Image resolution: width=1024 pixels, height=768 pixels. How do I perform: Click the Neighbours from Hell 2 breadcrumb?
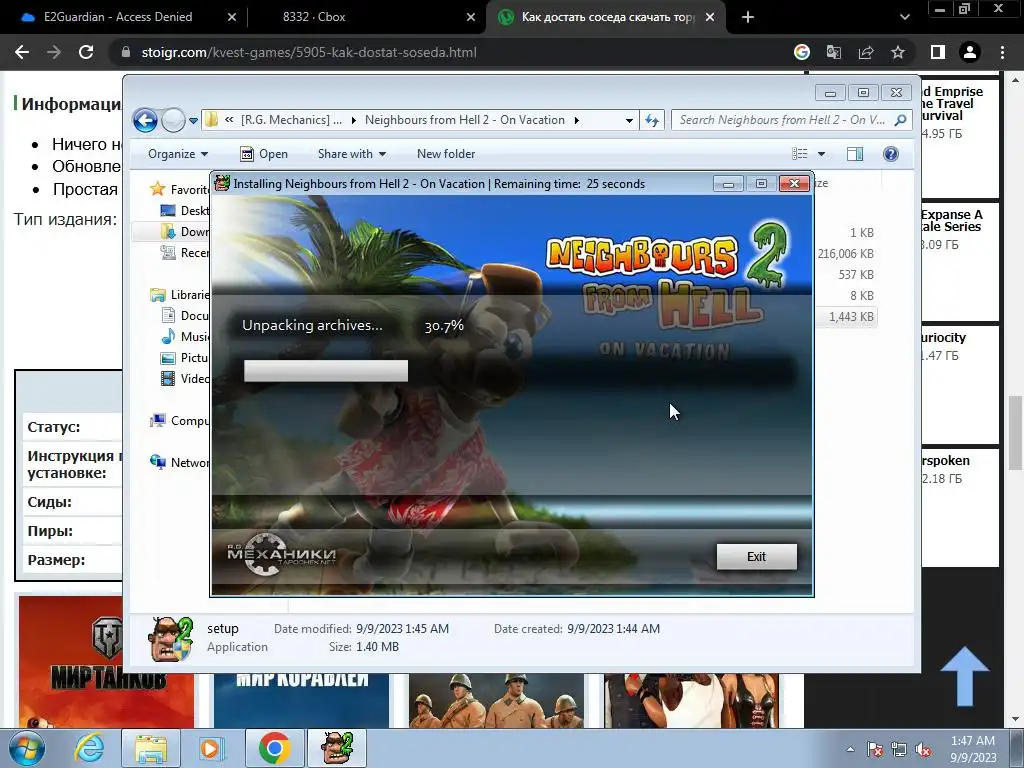(464, 120)
